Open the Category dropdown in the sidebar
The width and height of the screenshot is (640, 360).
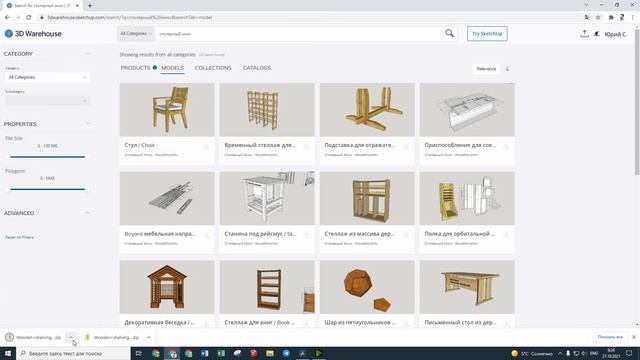[47, 77]
